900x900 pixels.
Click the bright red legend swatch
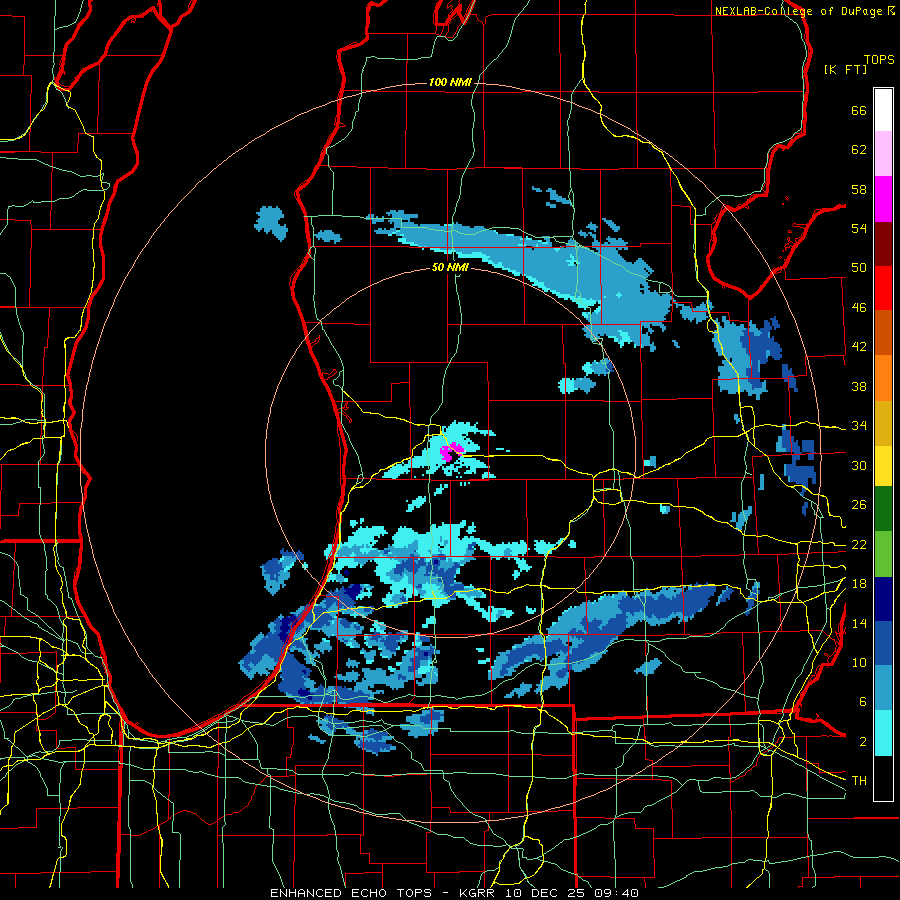(883, 288)
